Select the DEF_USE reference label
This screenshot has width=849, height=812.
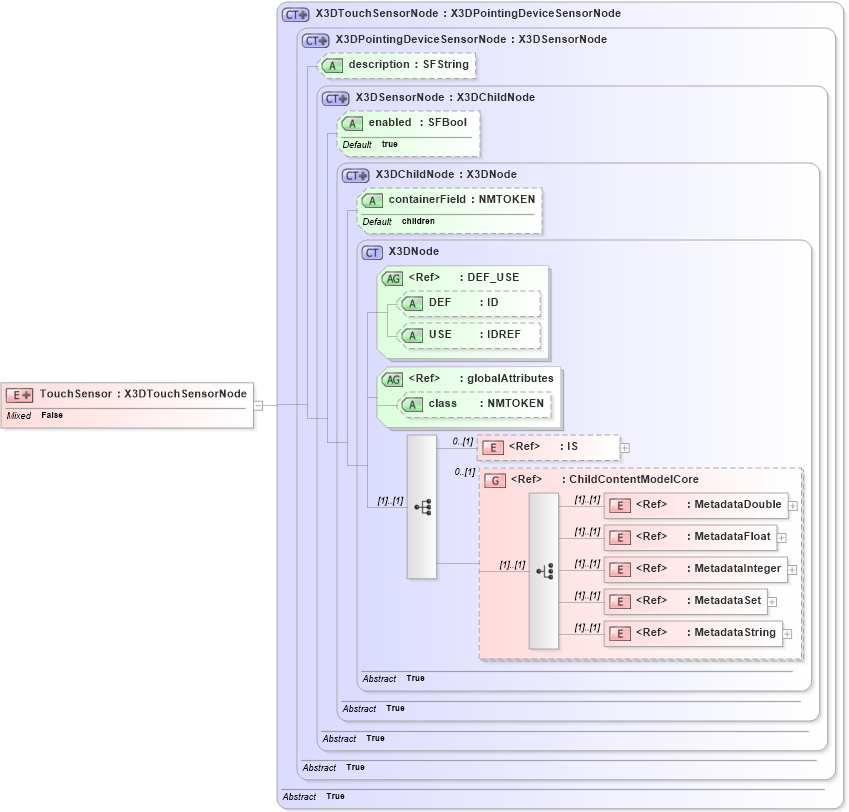click(464, 277)
